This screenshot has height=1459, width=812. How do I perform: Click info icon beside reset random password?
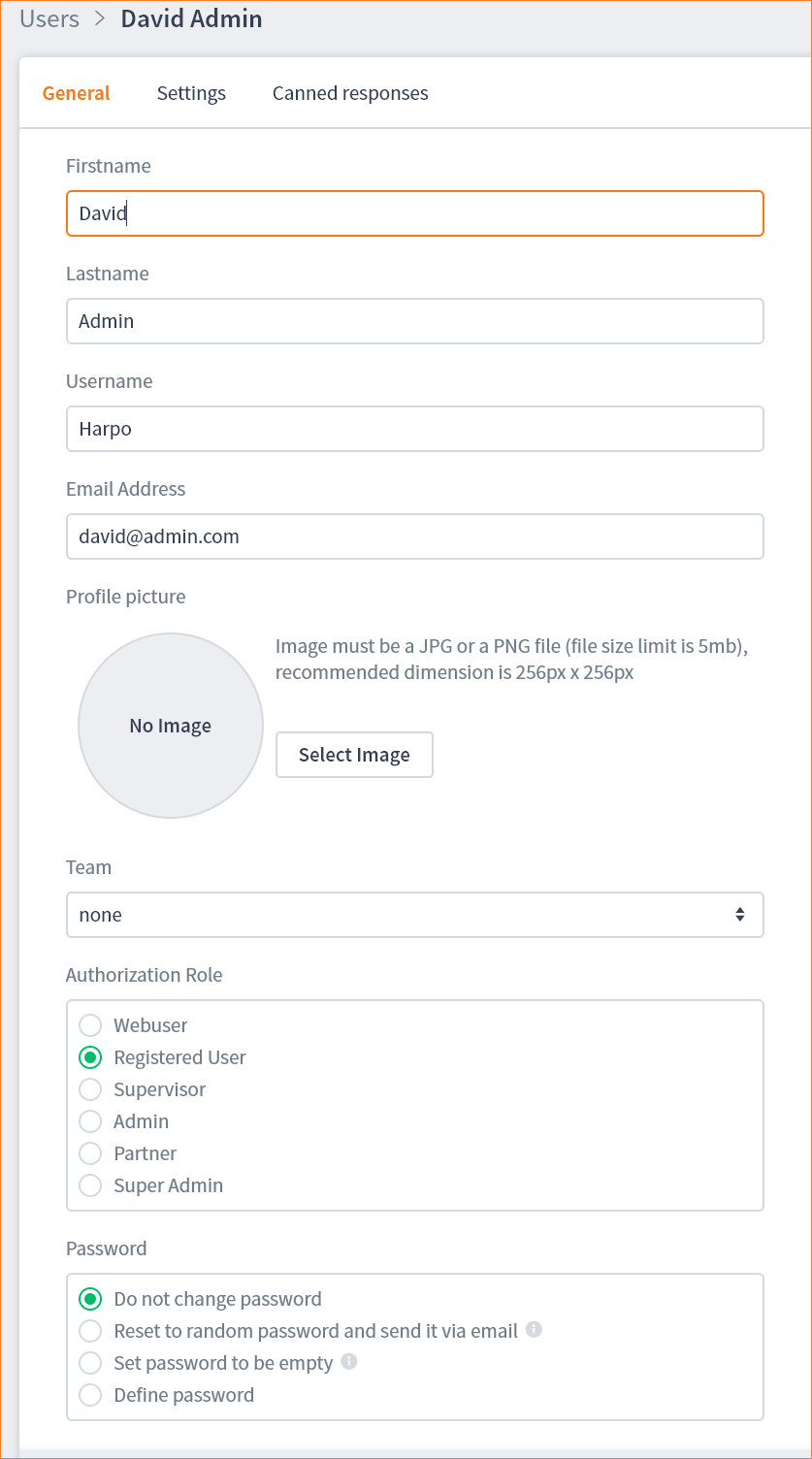(x=534, y=1329)
